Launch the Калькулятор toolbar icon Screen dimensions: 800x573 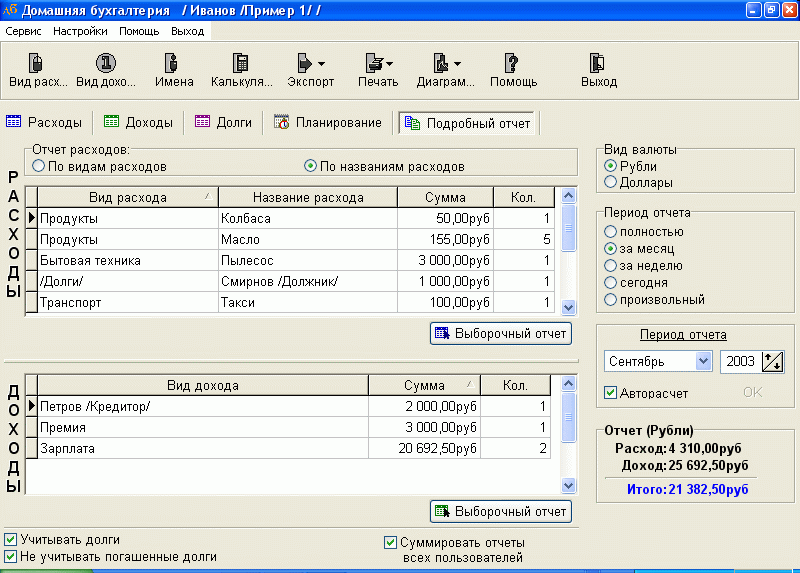point(241,70)
